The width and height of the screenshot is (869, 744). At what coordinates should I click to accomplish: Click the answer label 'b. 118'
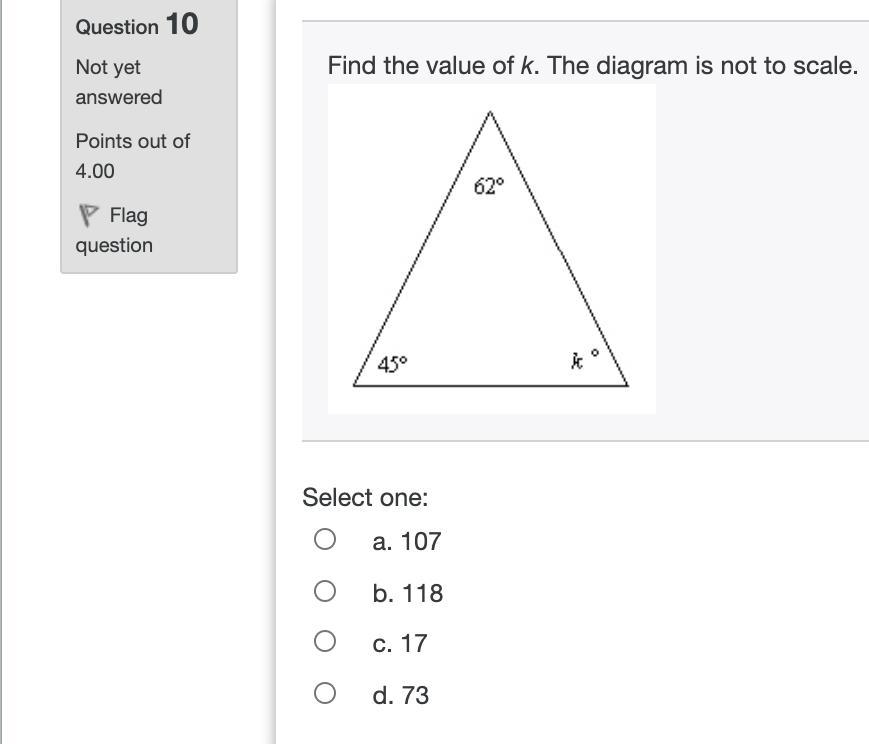[407, 593]
